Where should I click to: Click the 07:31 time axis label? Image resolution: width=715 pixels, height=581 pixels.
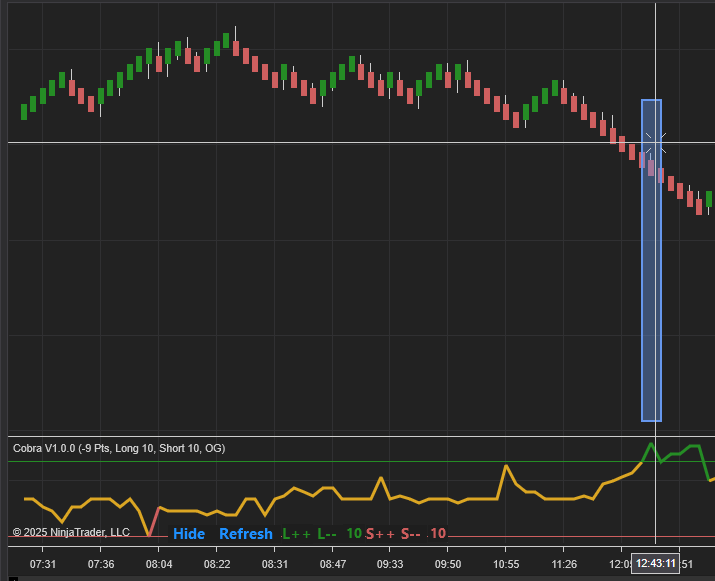pyautogui.click(x=43, y=564)
